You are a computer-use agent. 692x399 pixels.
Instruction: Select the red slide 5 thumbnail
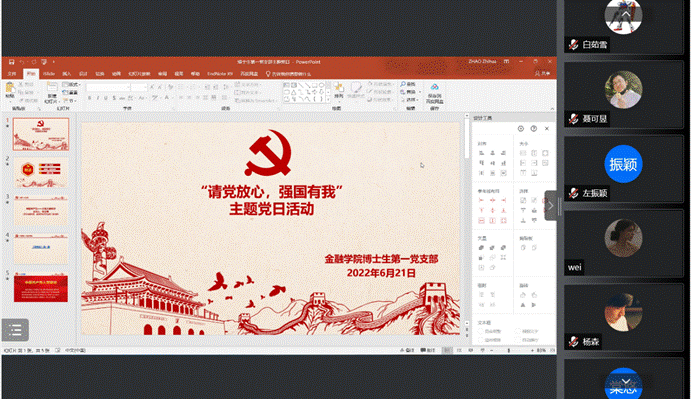click(41, 288)
